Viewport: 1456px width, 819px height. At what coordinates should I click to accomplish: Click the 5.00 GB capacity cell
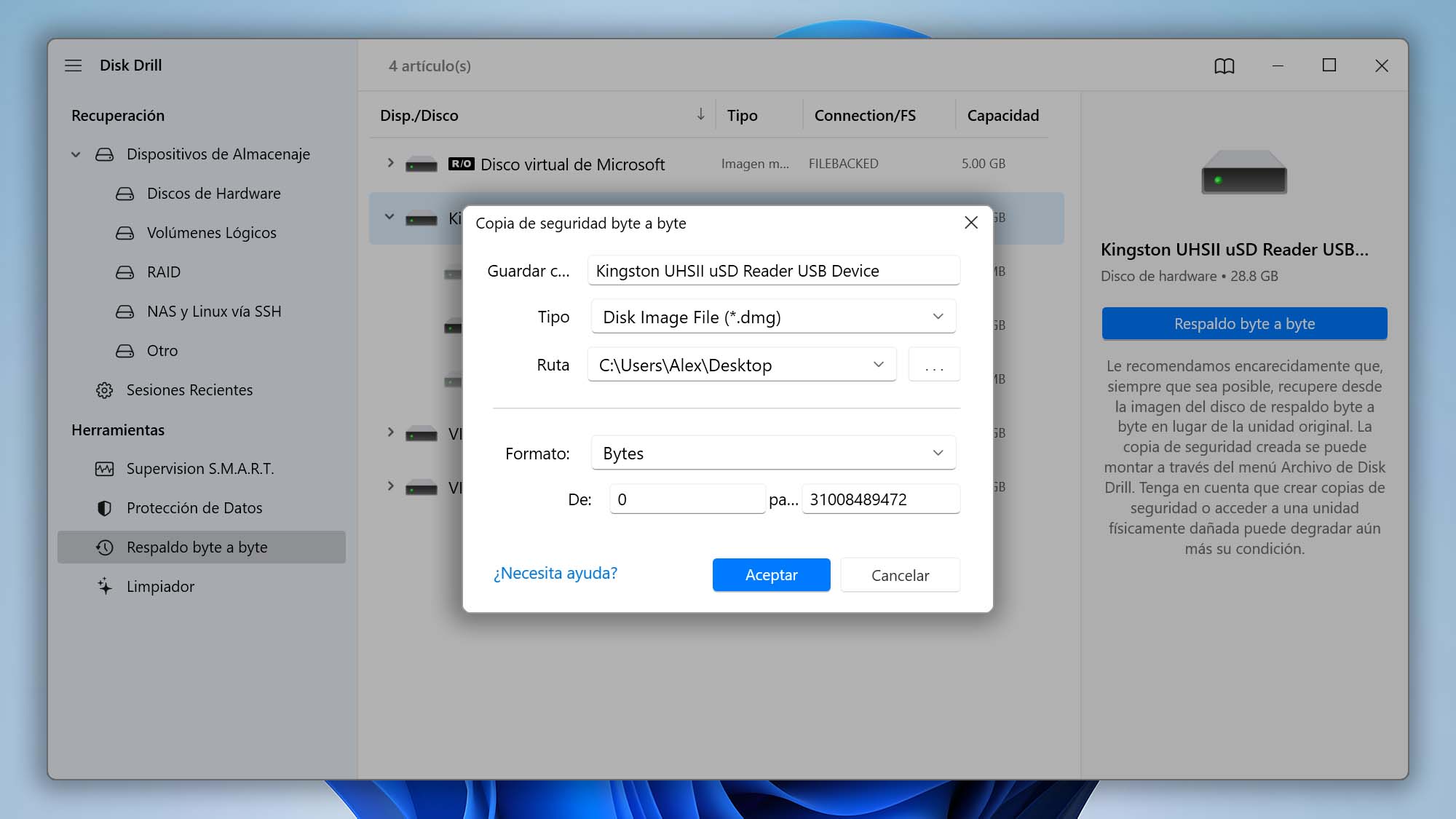pos(983,164)
